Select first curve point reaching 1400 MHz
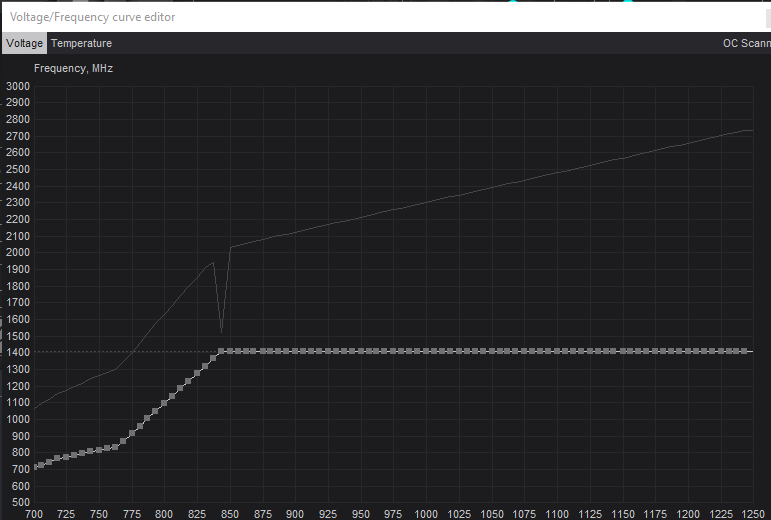Screen dimensions: 771x520 tap(221, 351)
